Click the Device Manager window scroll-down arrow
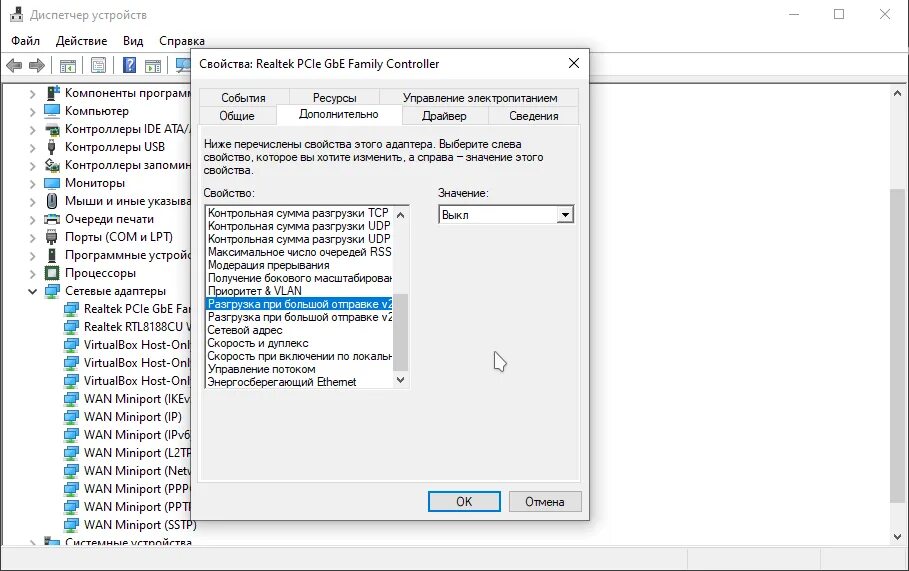Screen dimensions: 909x571 pos(897,536)
